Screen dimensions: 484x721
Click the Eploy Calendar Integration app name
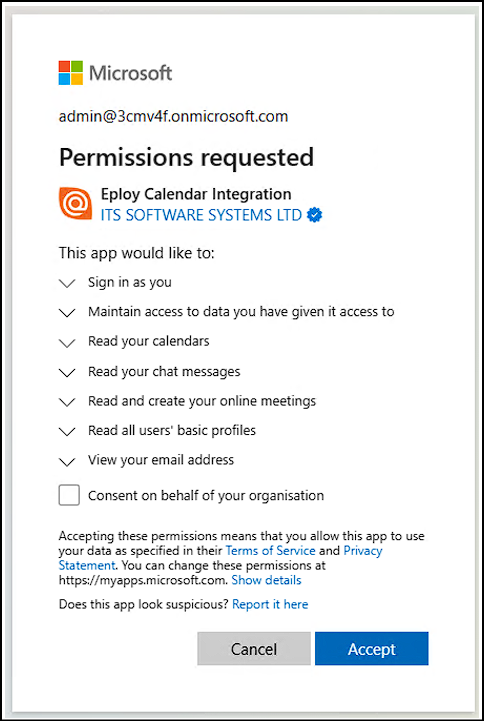(196, 194)
